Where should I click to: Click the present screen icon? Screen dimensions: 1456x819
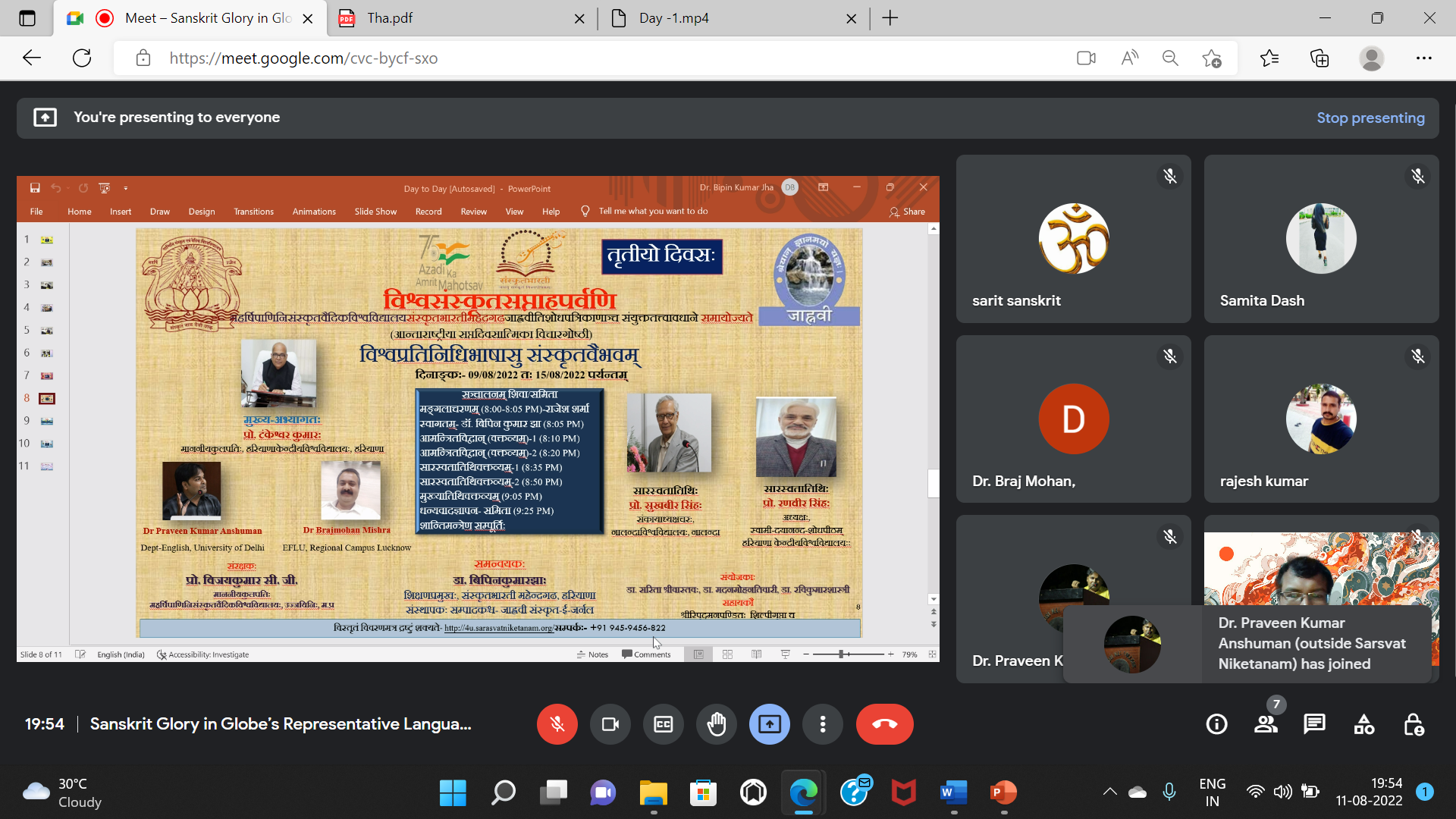pyautogui.click(x=769, y=724)
